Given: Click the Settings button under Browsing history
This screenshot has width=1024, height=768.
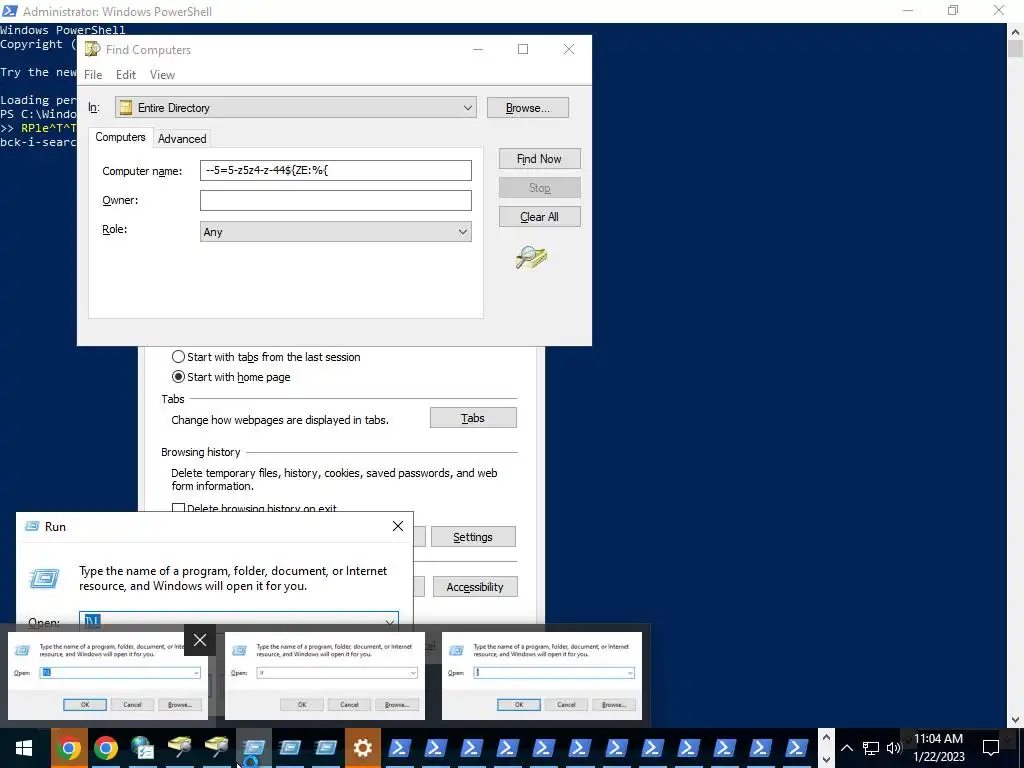Looking at the screenshot, I should (x=473, y=537).
